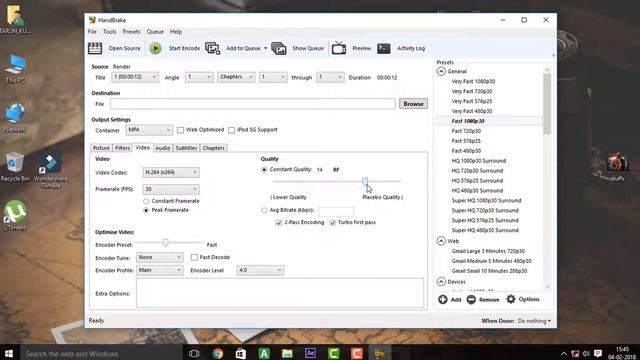Check the Fast Decode checkbox
This screenshot has height=360, width=640.
click(x=194, y=257)
